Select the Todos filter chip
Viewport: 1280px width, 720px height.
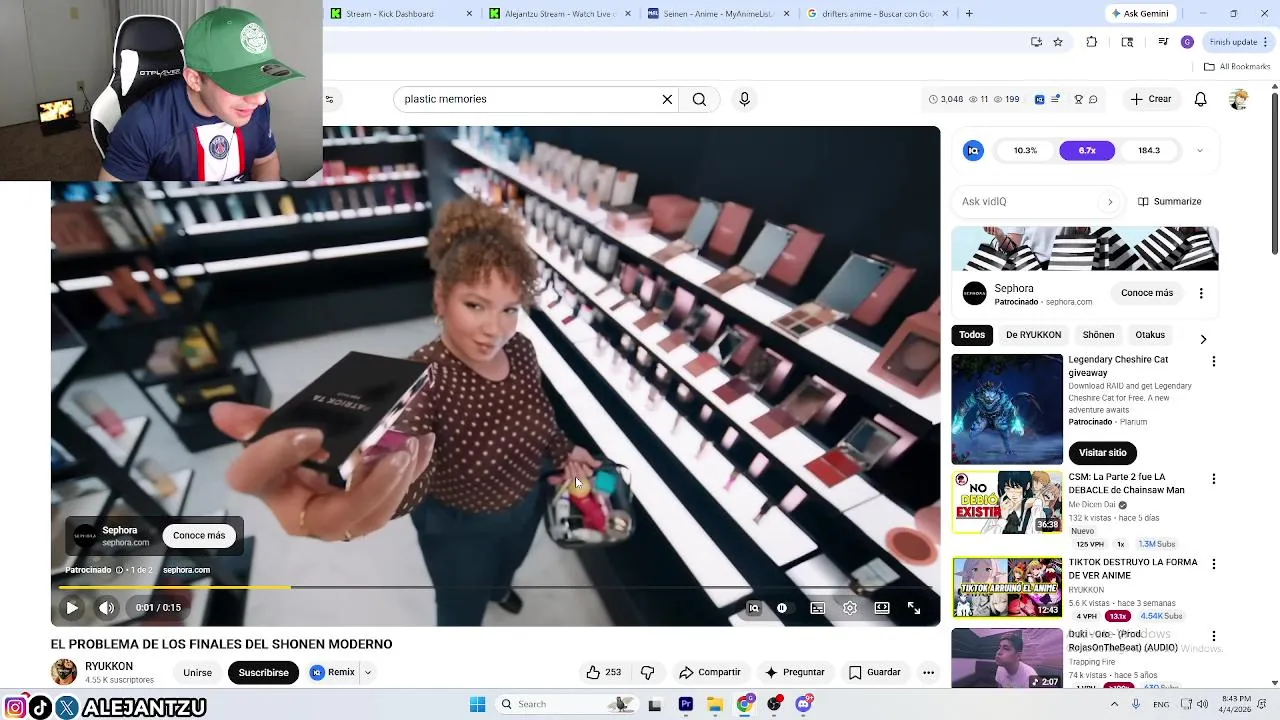(x=972, y=335)
